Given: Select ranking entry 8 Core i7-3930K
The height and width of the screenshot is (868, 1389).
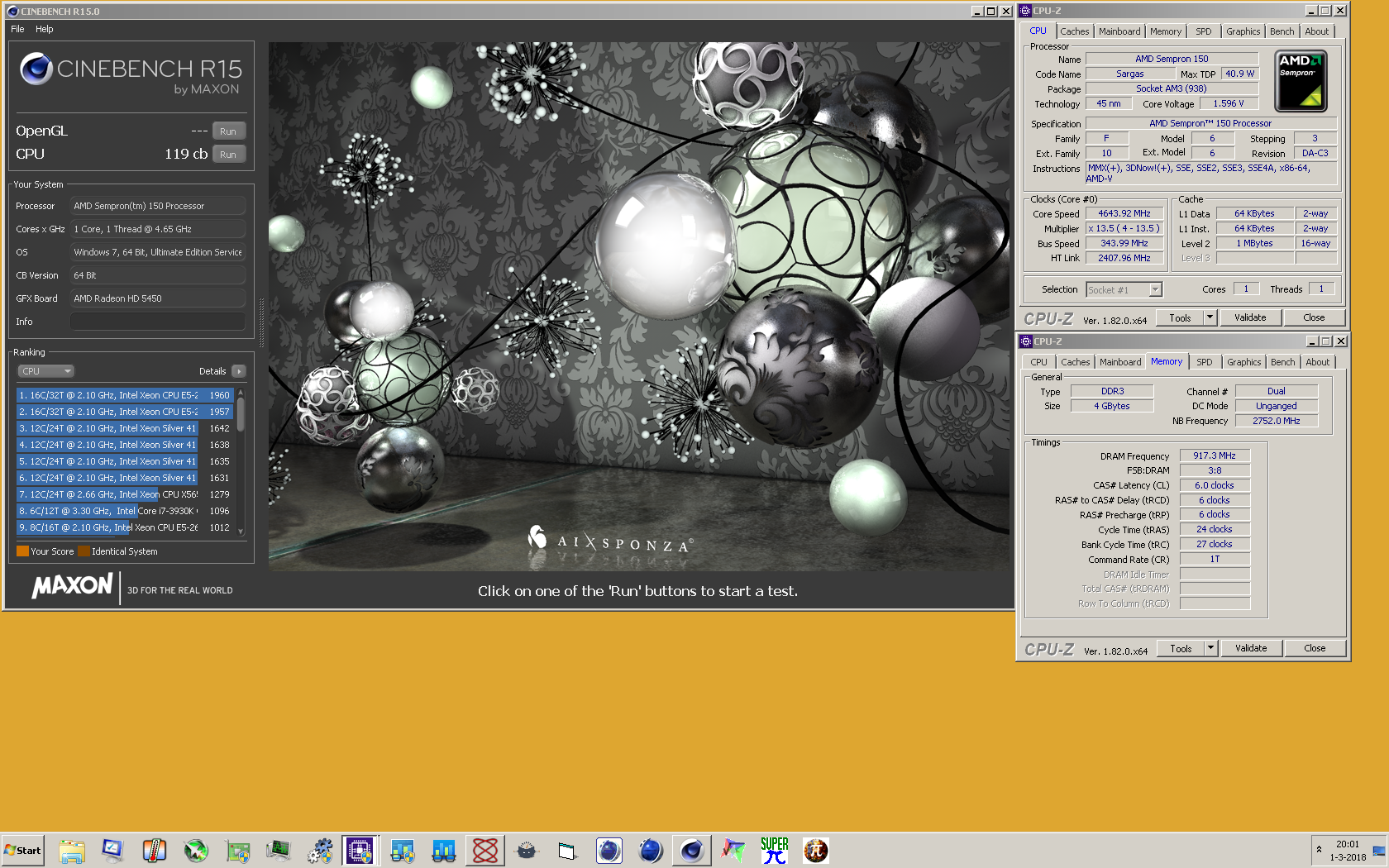Looking at the screenshot, I should click(x=124, y=511).
